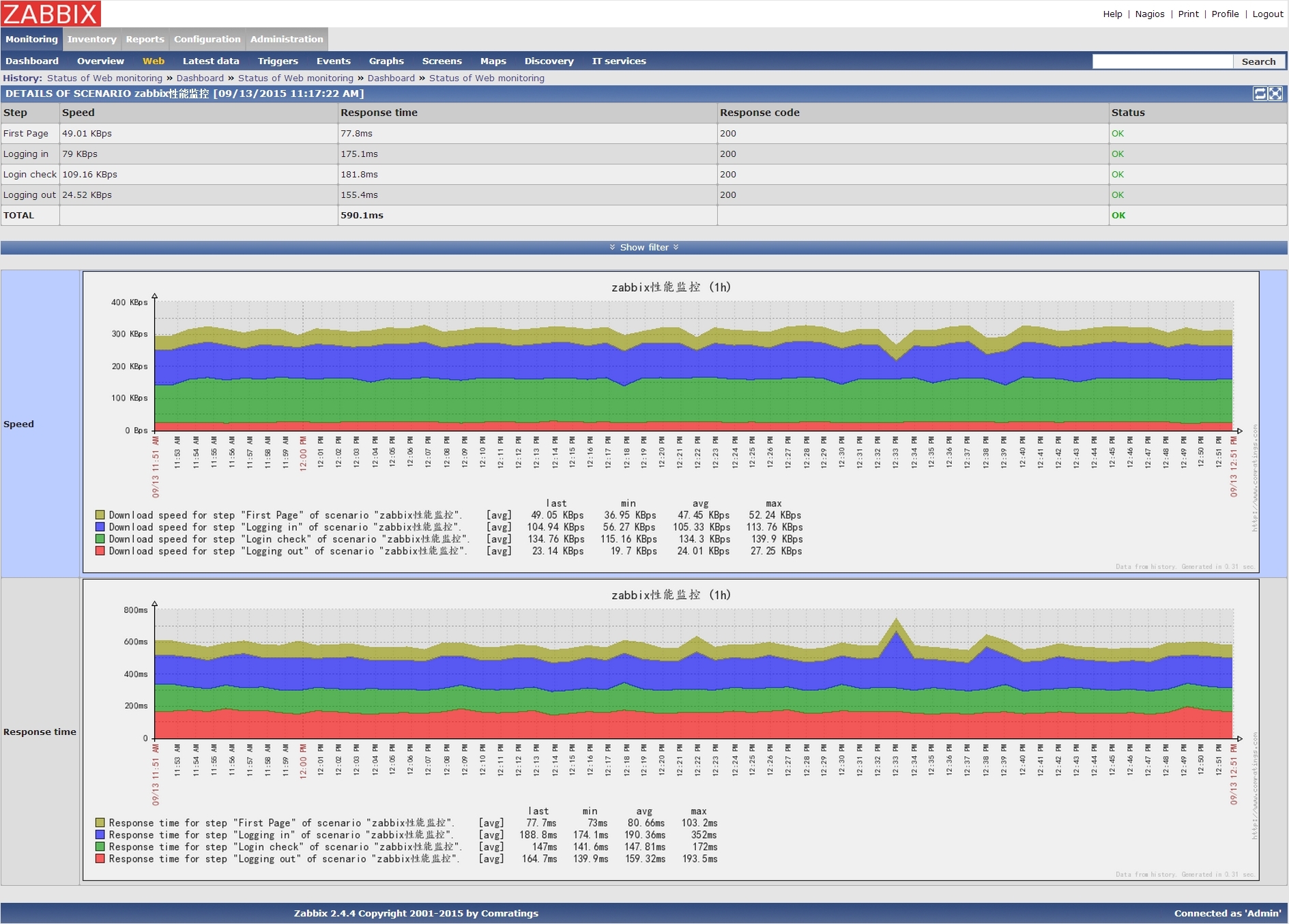Screen dimensions: 1289x924
Task: Open the Inventory tab
Action: [91, 39]
